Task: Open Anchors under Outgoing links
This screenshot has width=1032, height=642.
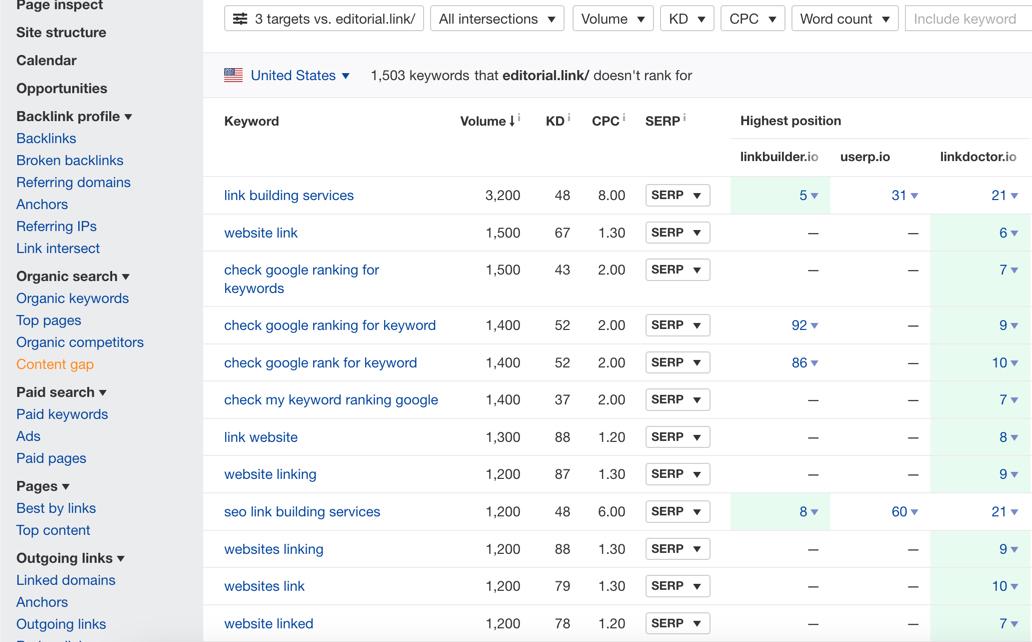Action: pyautogui.click(x=42, y=602)
